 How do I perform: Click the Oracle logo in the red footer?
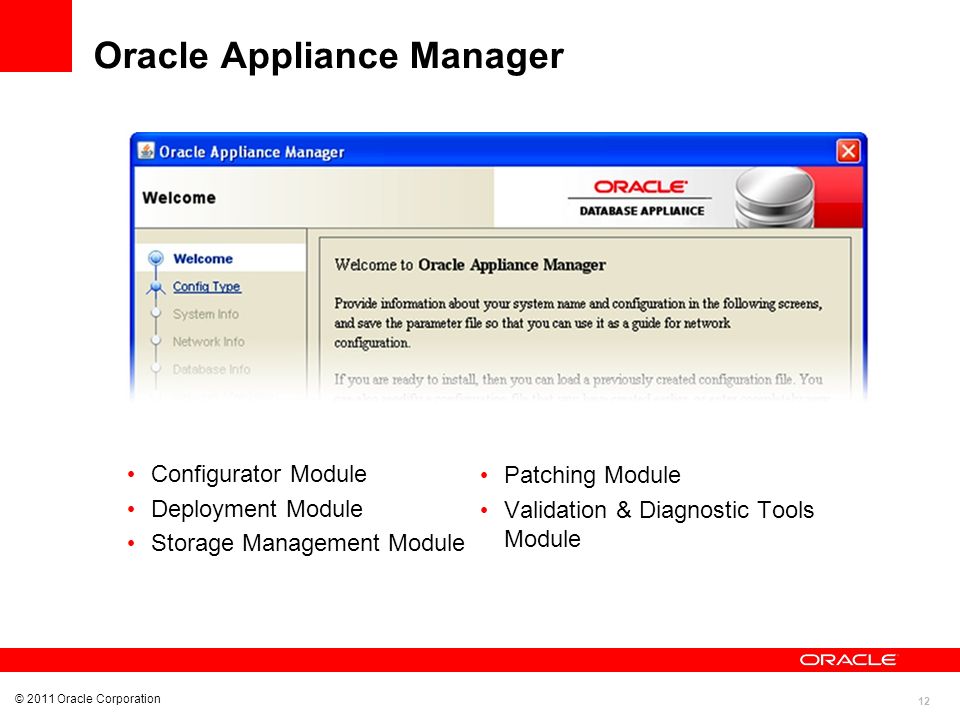847,659
